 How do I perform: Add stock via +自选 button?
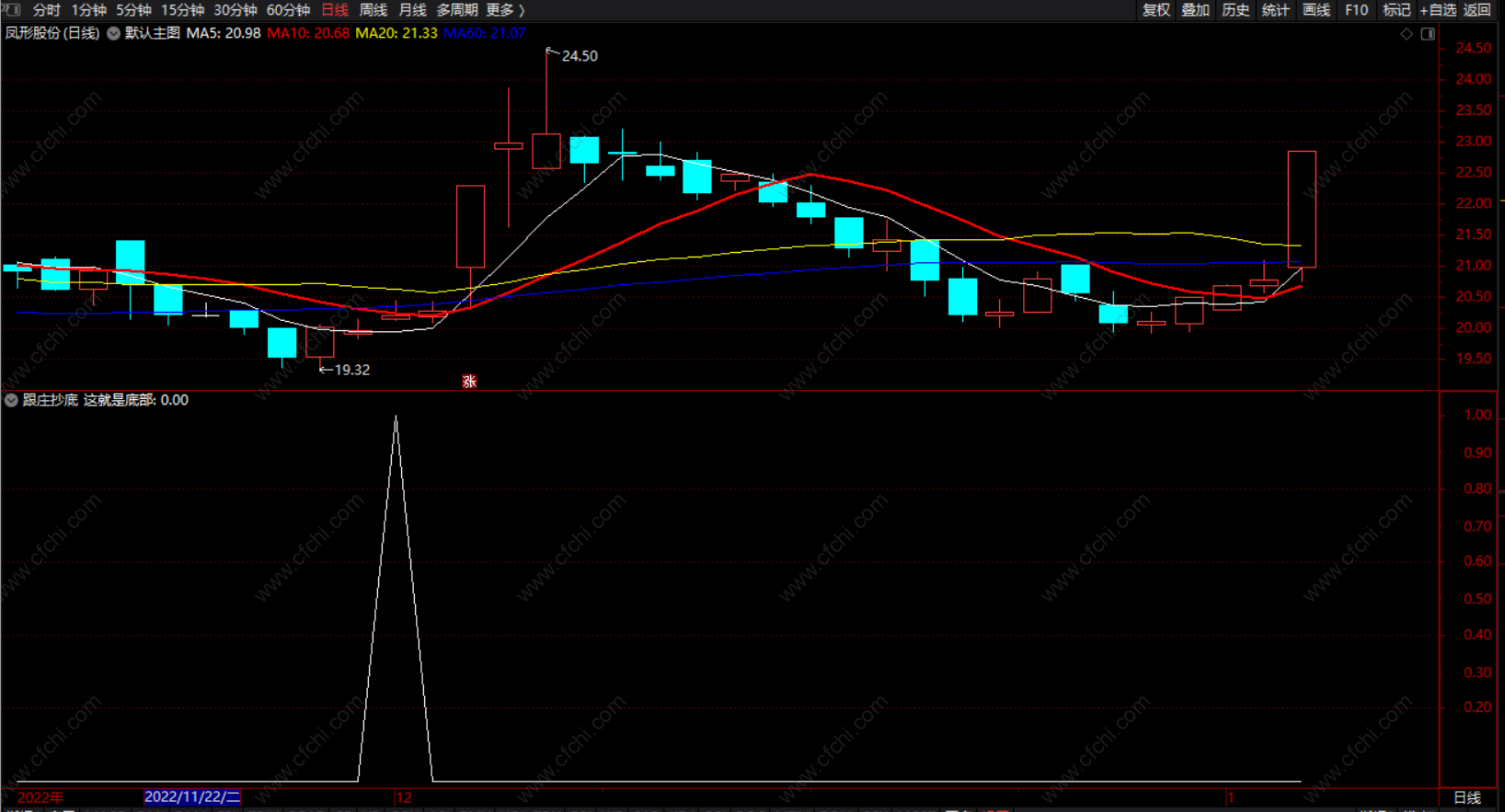tap(1437, 10)
